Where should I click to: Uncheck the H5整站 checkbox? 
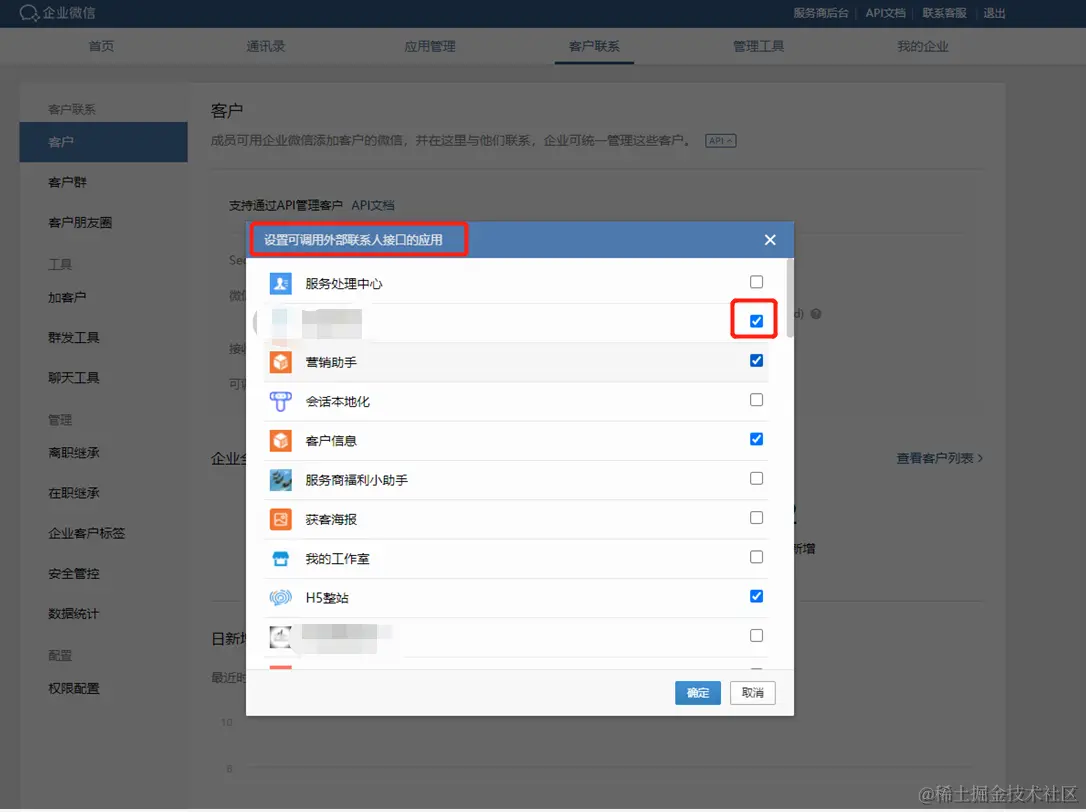(756, 597)
